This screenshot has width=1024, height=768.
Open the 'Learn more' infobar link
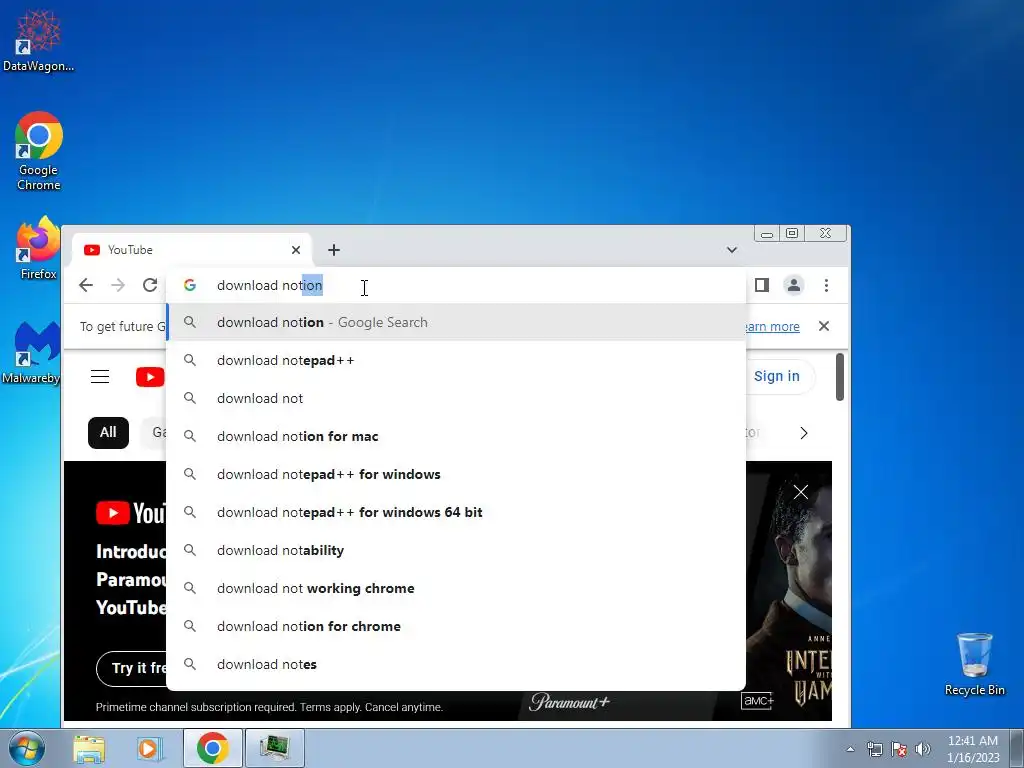[x=772, y=327]
